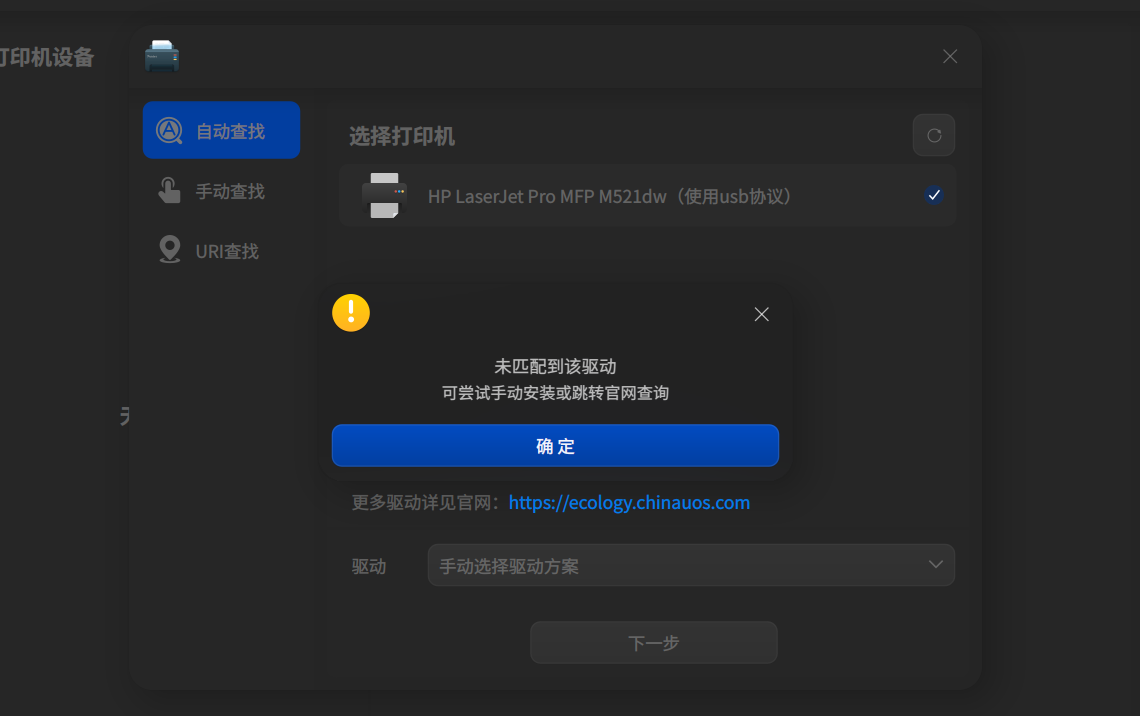Click the chevron on the 驱动 dropdown

(936, 565)
